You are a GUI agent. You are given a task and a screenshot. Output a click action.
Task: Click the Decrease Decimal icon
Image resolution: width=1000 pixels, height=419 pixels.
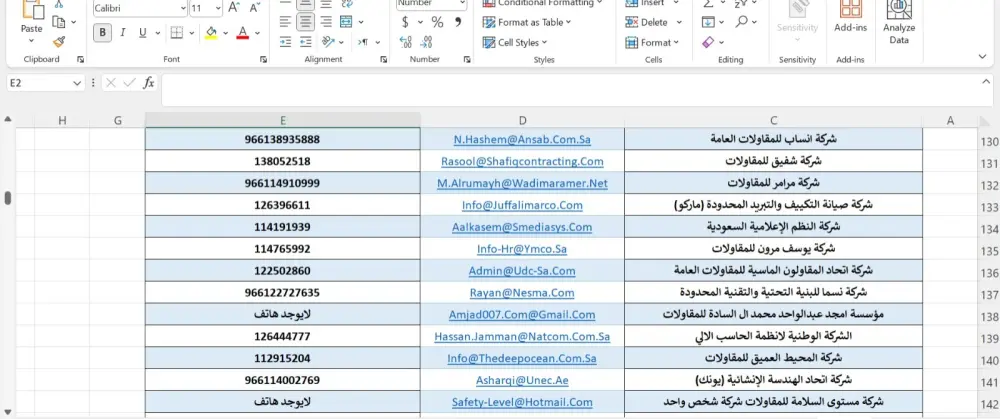(427, 42)
